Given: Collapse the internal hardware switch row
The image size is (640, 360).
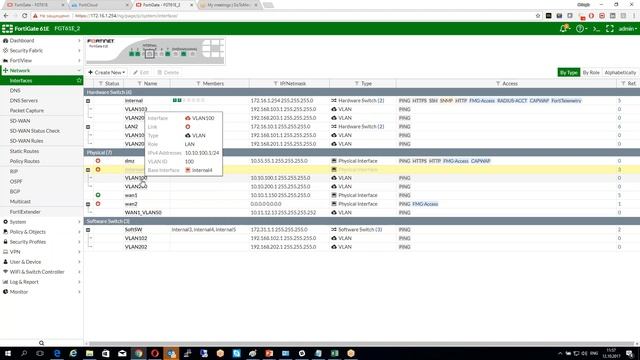Looking at the screenshot, I should pos(88,101).
